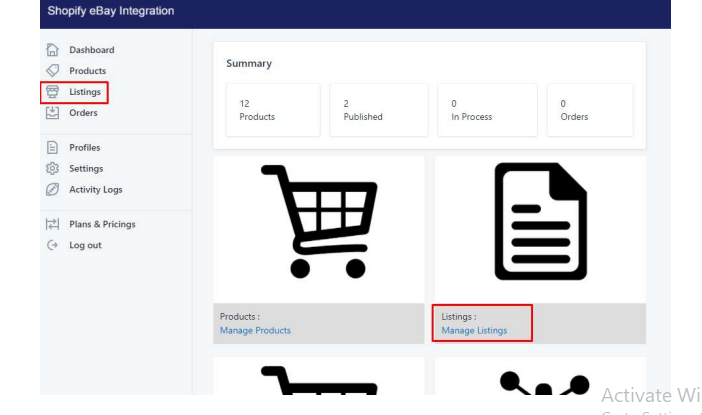Screen dimensions: 702x415
Task: Click the Activity Logs icon
Action: coord(52,189)
